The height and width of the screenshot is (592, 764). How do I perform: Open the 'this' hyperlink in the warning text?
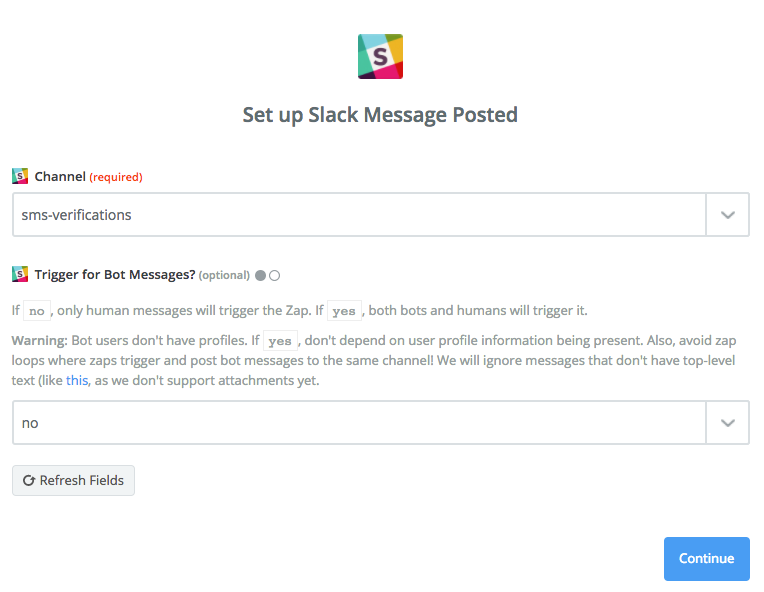coord(77,380)
